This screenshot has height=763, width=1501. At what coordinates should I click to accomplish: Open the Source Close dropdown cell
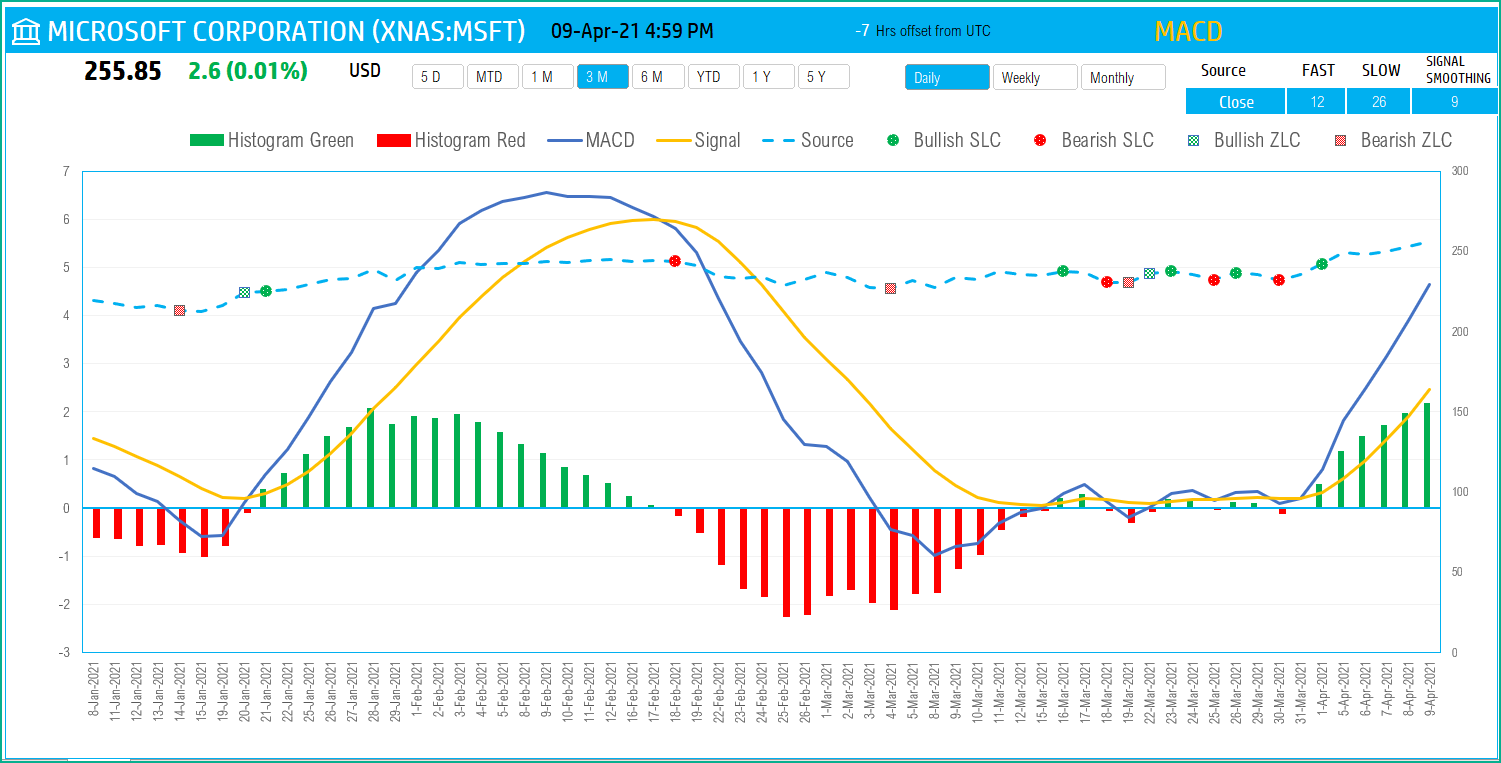click(x=1236, y=102)
